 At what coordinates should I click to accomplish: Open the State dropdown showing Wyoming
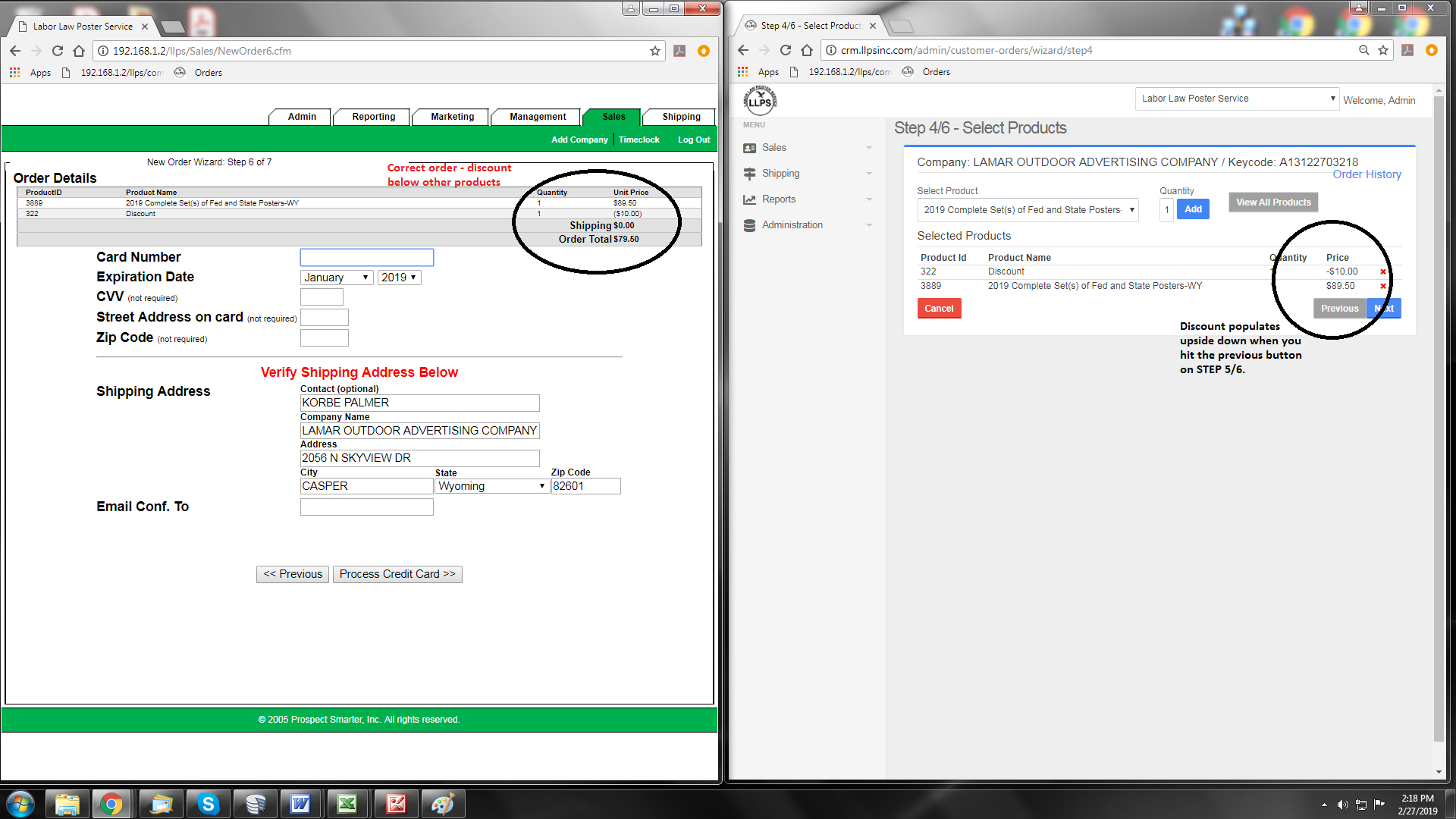pos(491,486)
